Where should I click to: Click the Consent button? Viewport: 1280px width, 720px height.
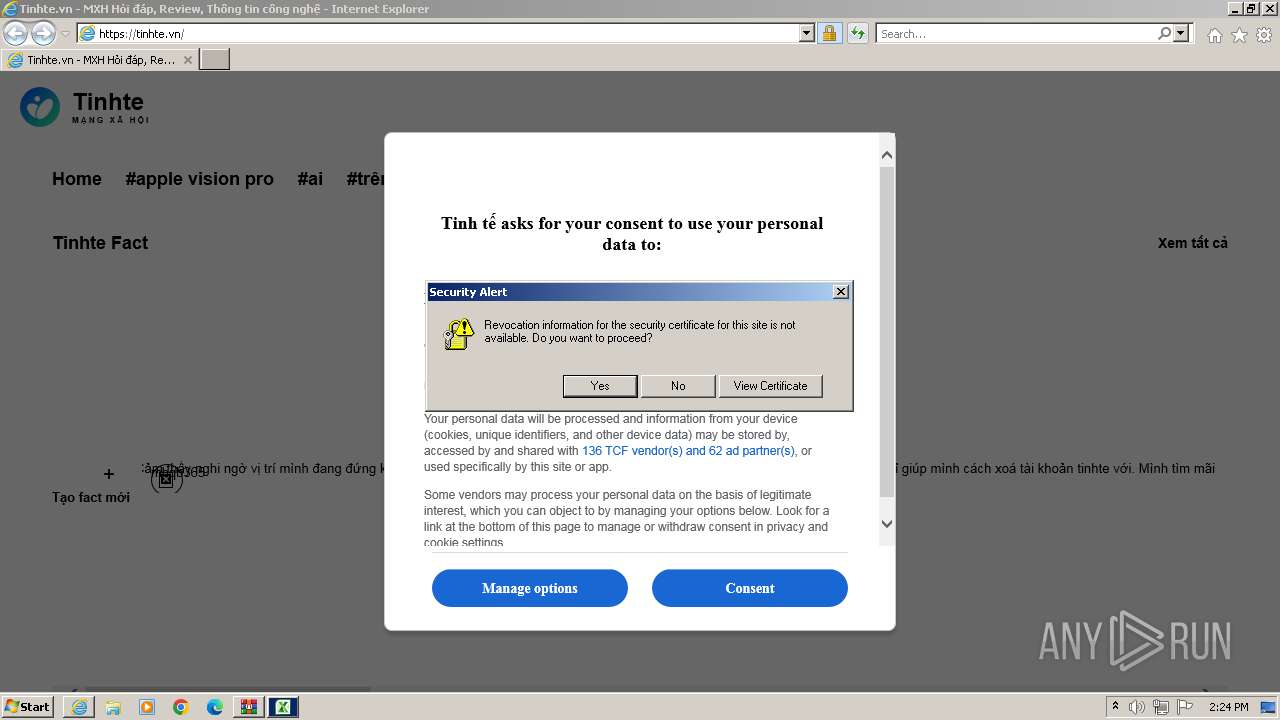pyautogui.click(x=750, y=588)
